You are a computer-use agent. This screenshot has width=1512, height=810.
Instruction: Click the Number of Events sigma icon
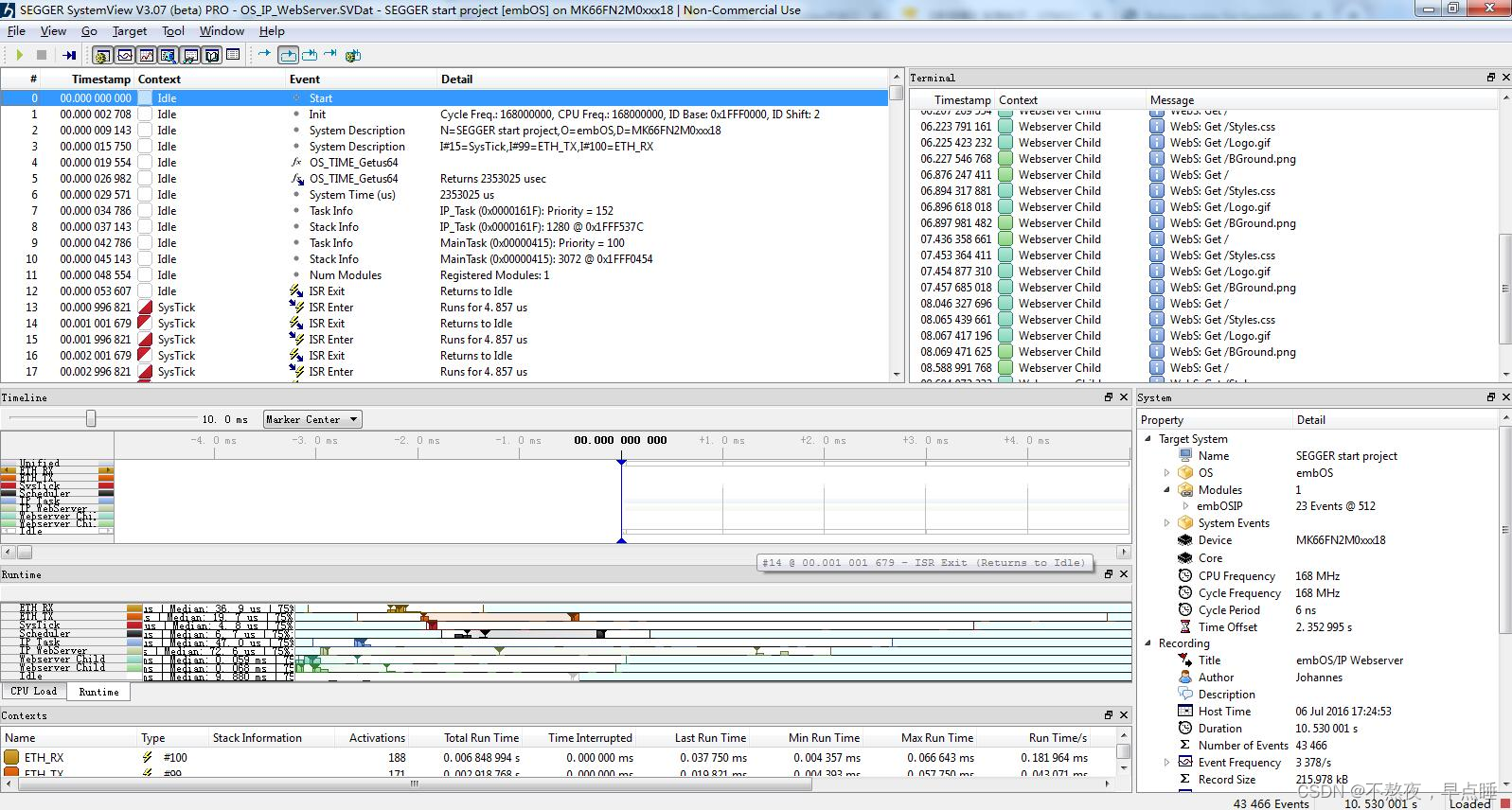point(1184,746)
